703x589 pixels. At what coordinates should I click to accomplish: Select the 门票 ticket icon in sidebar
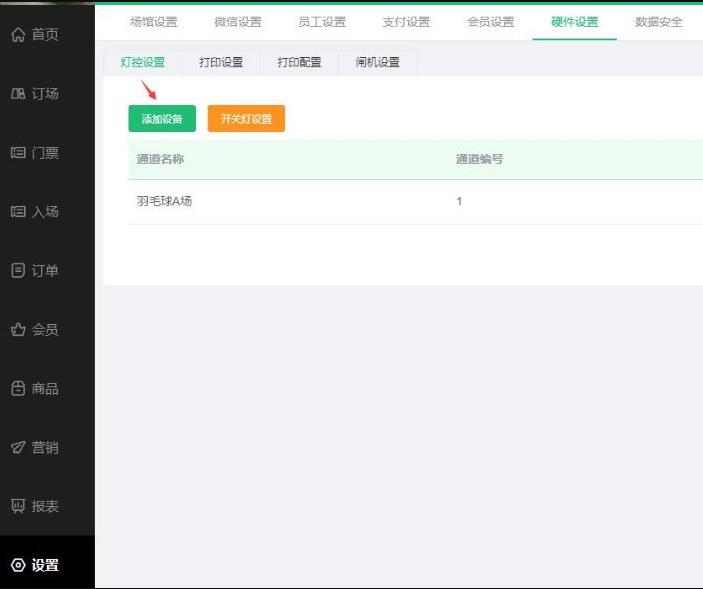click(18, 153)
